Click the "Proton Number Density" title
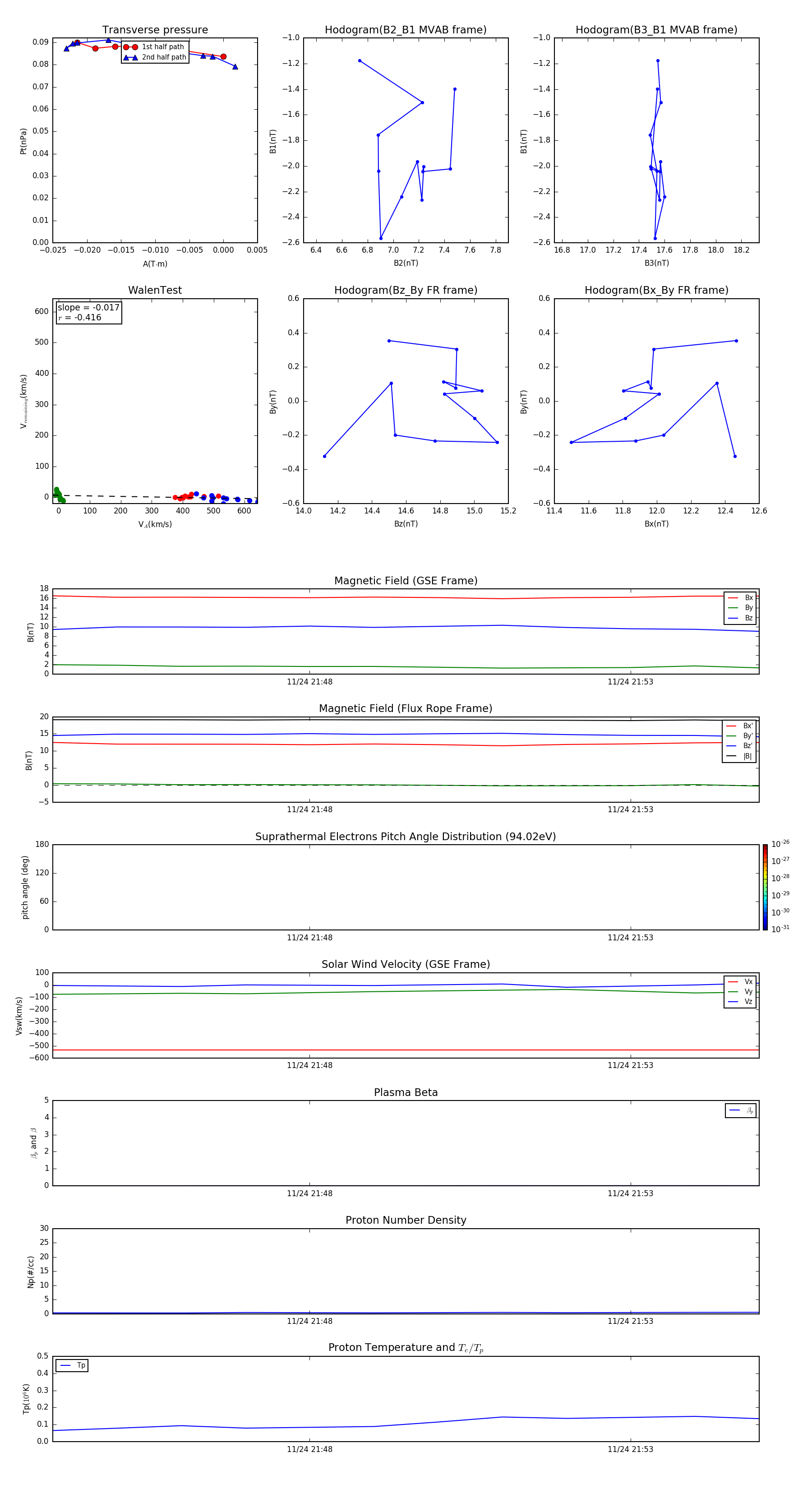This screenshot has width=812, height=1489. click(x=406, y=1220)
